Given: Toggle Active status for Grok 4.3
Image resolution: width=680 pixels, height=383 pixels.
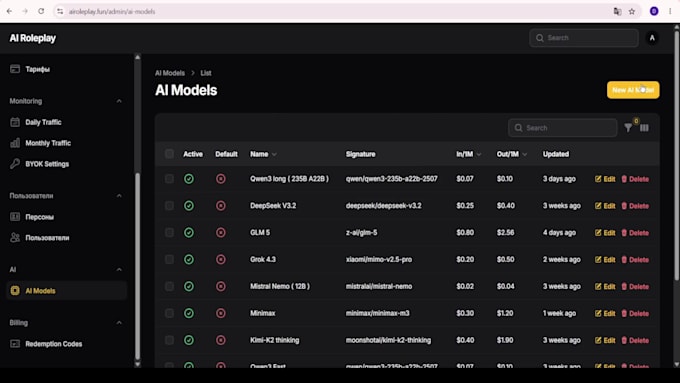Looking at the screenshot, I should [189, 259].
